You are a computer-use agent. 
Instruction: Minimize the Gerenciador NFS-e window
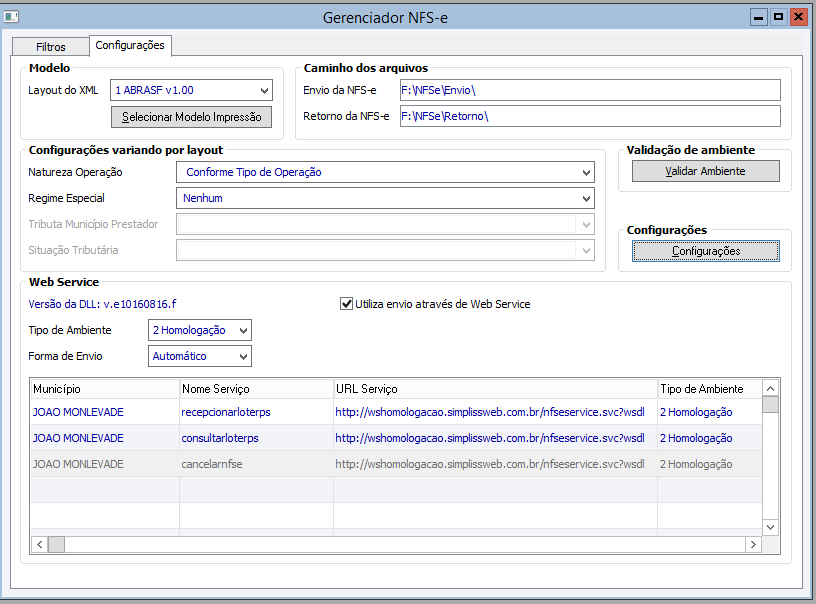(759, 16)
